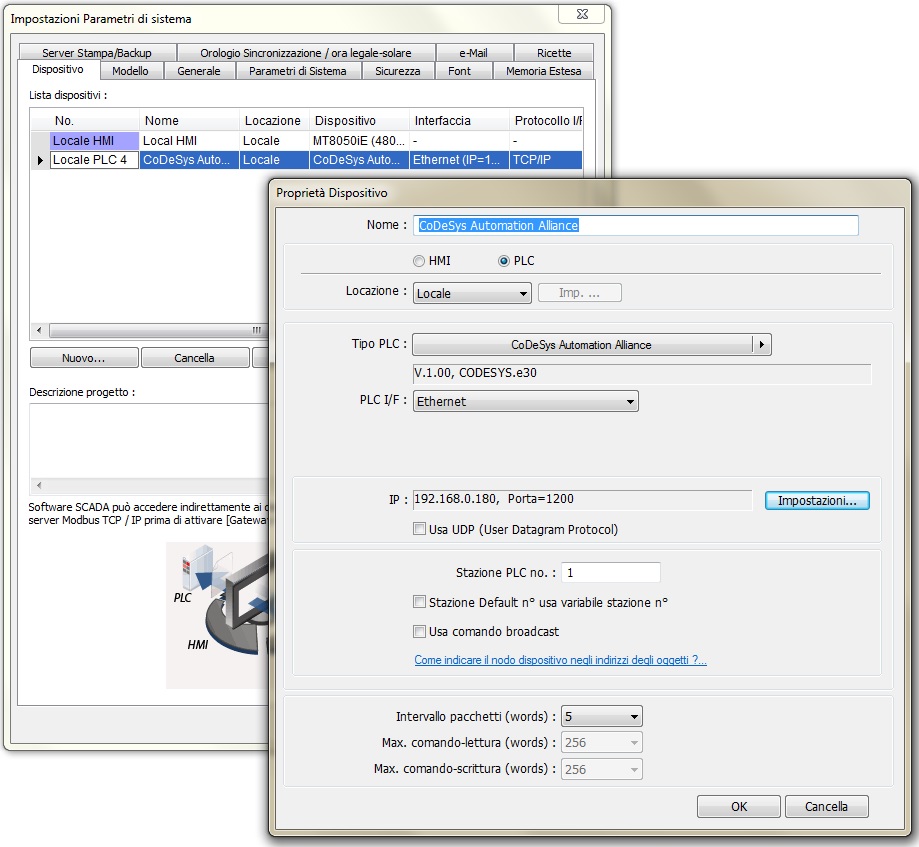Open the Memoria Estesa tab
Screen dimensions: 919x847
(543, 71)
